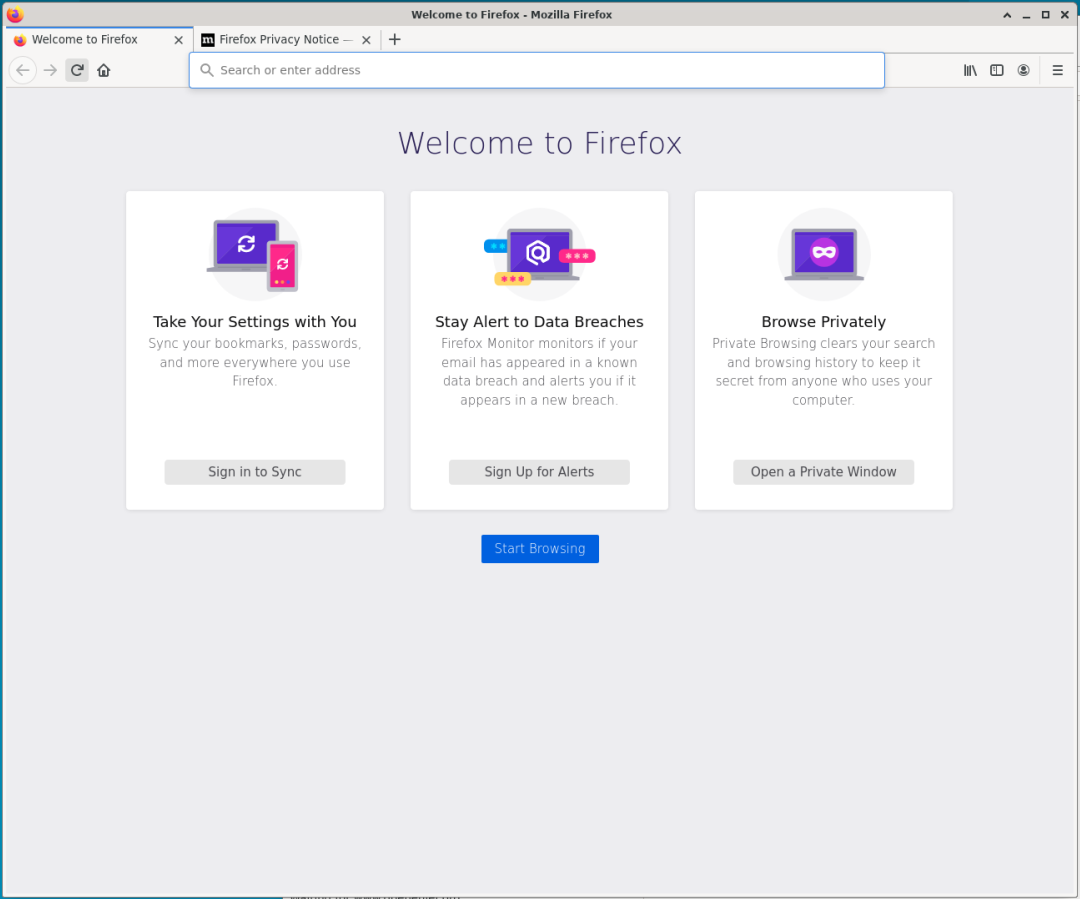Viewport: 1080px width, 899px height.
Task: Click the Forward navigation arrow
Action: 50,70
